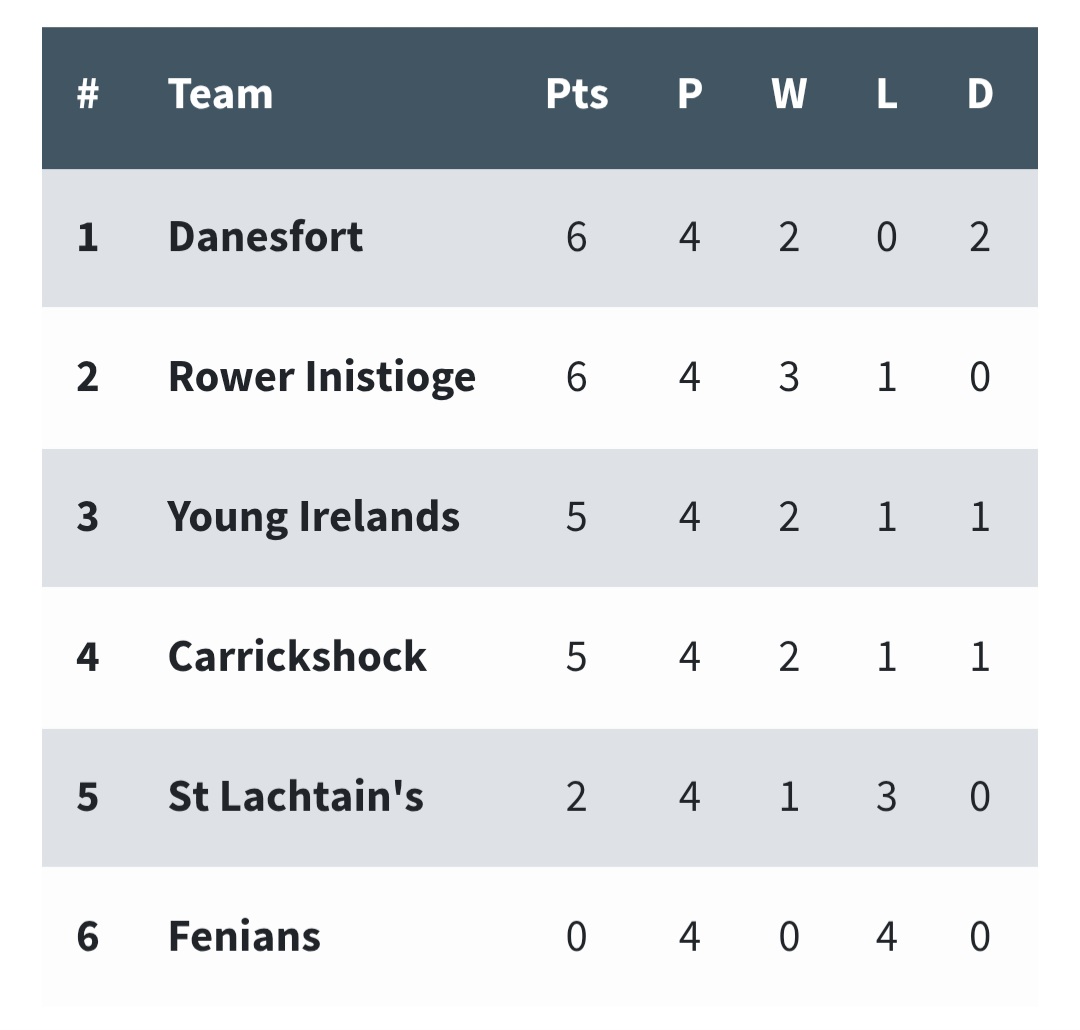The height and width of the screenshot is (1030, 1080).
Task: Click the W (wins) column header
Action: click(788, 94)
